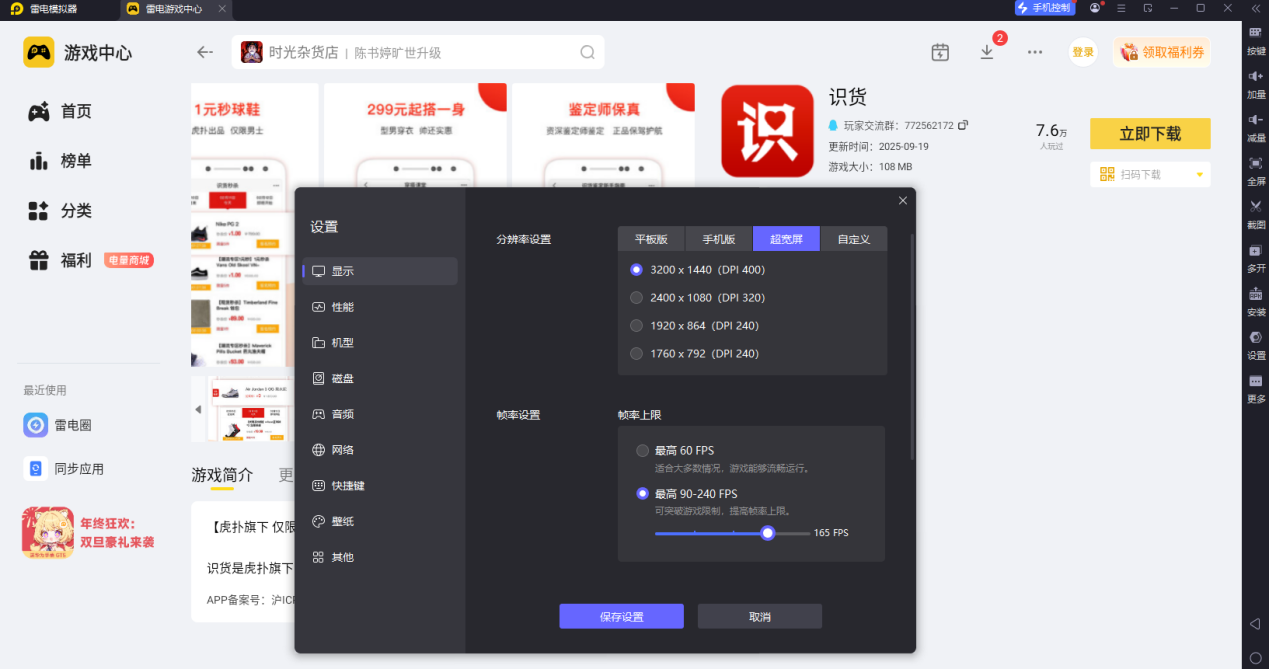Click the search field showing 时光杂货店
Screen dimensions: 1269x669
point(418,52)
